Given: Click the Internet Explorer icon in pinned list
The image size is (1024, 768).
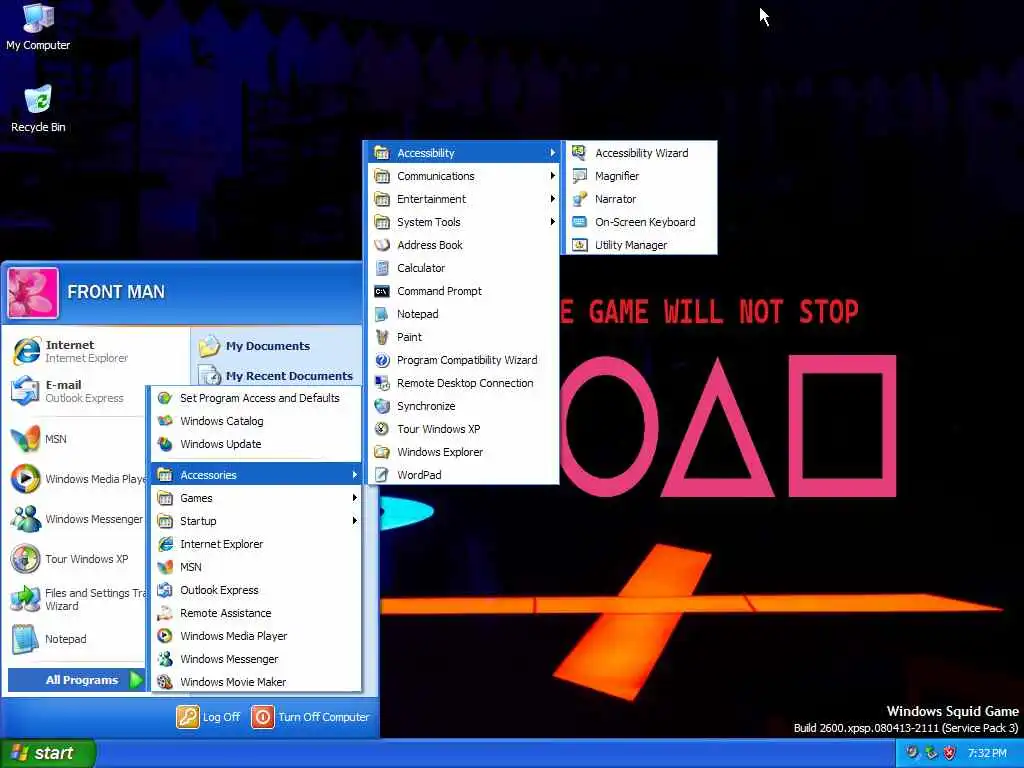Looking at the screenshot, I should pos(26,351).
